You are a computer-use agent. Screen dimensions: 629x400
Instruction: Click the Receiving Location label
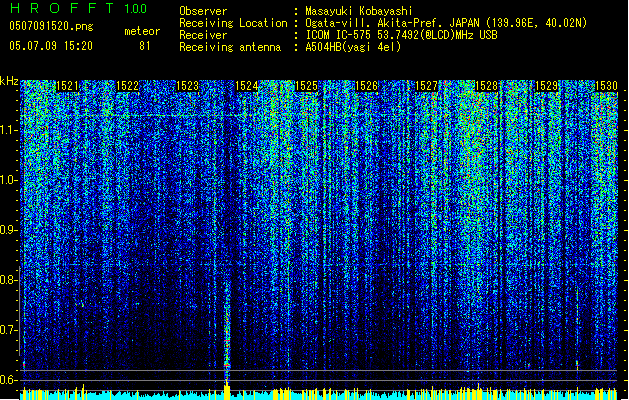click(233, 23)
